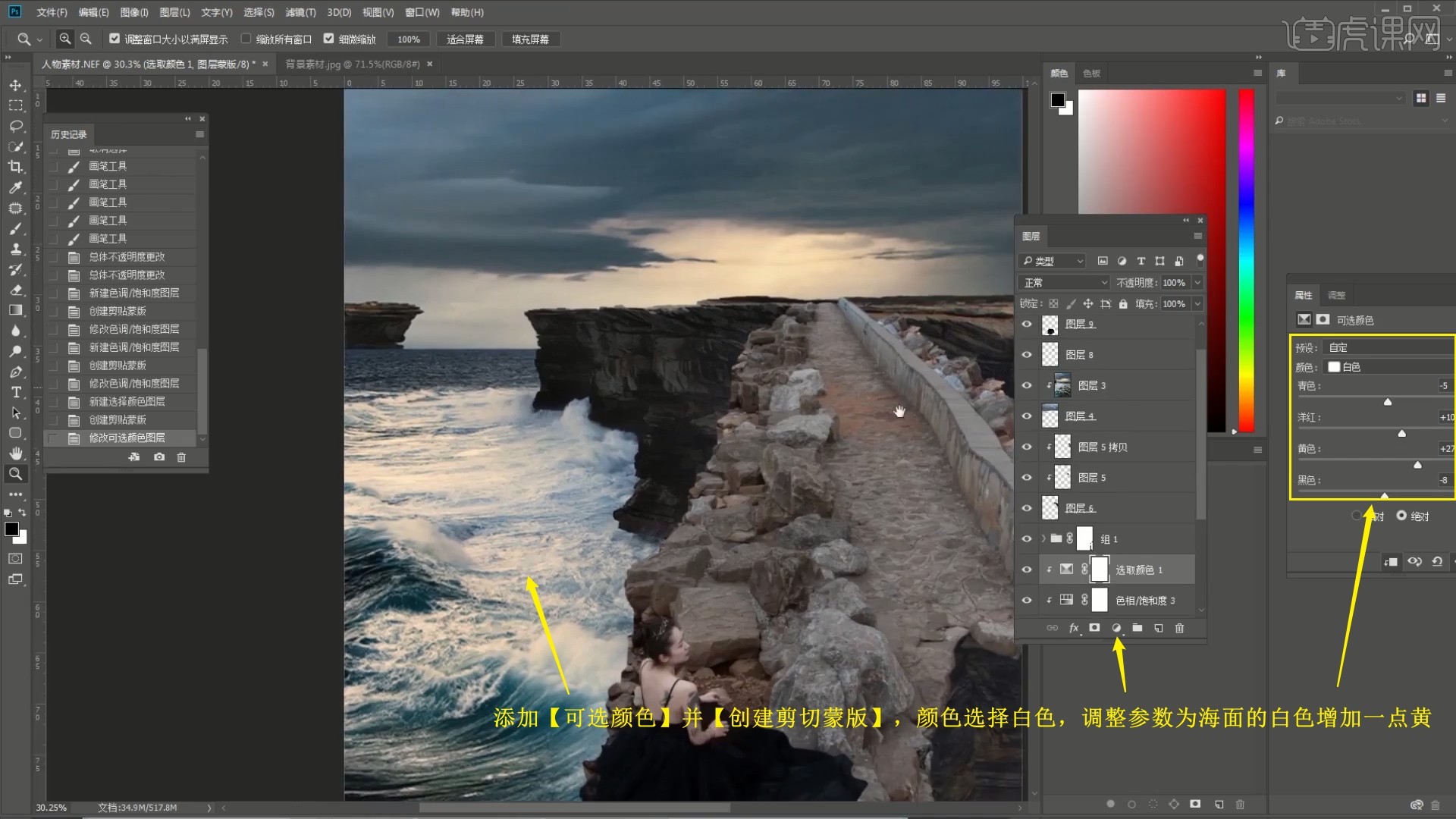Pick the Lasso tool
The image size is (1456, 819).
point(15,126)
